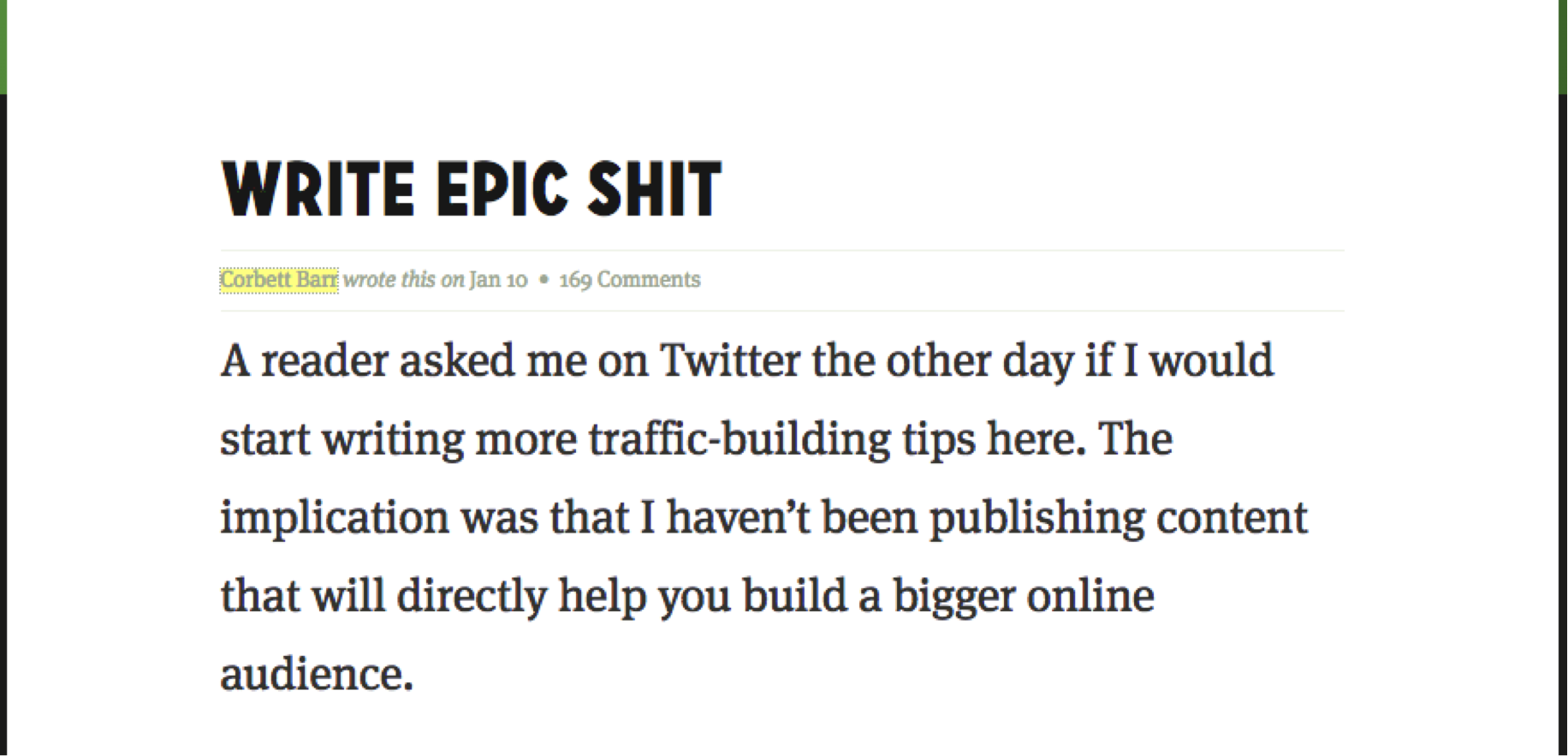Open the 169 Comments link

[x=630, y=280]
